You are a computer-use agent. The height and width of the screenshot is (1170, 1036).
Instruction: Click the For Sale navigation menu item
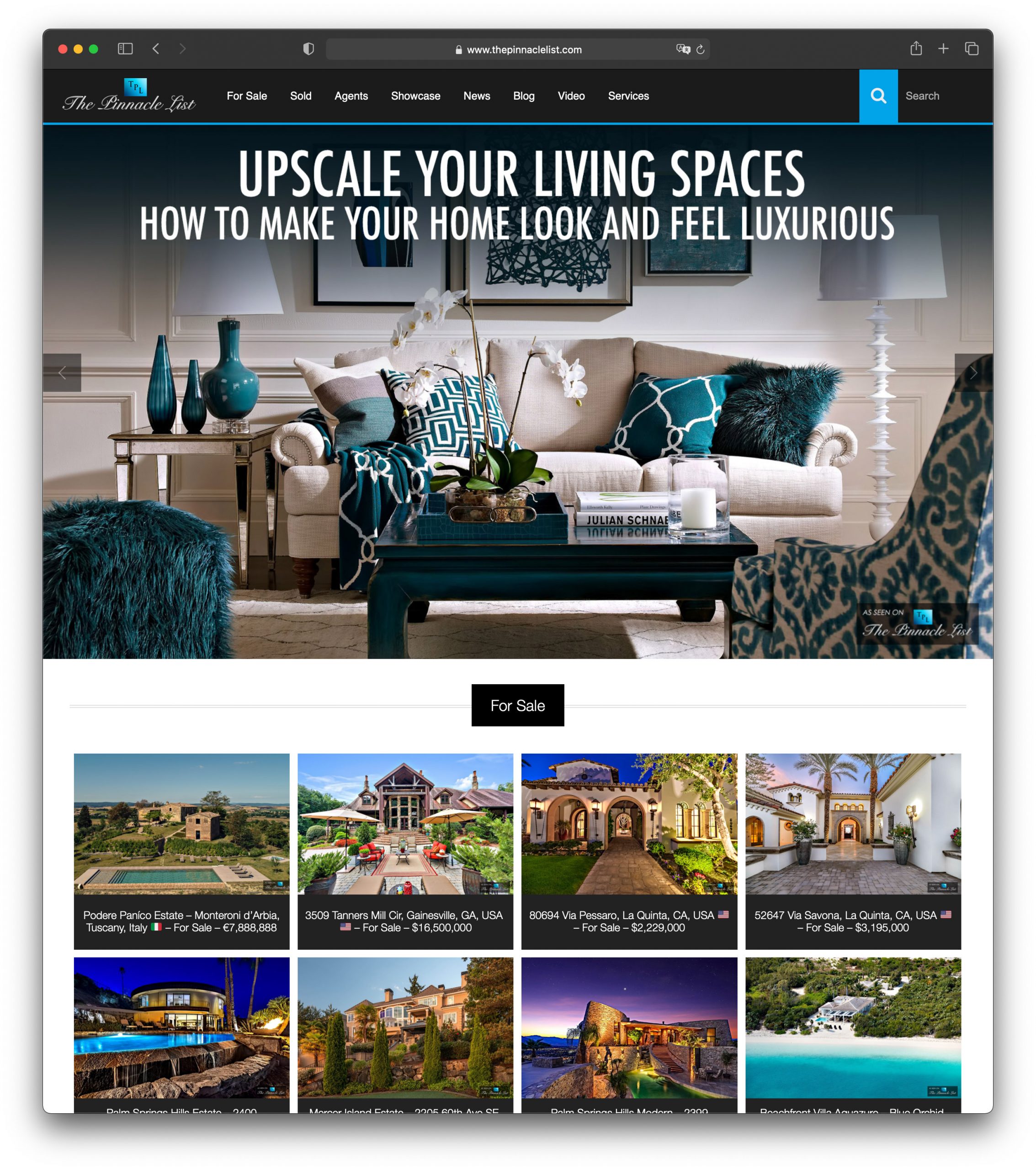247,96
